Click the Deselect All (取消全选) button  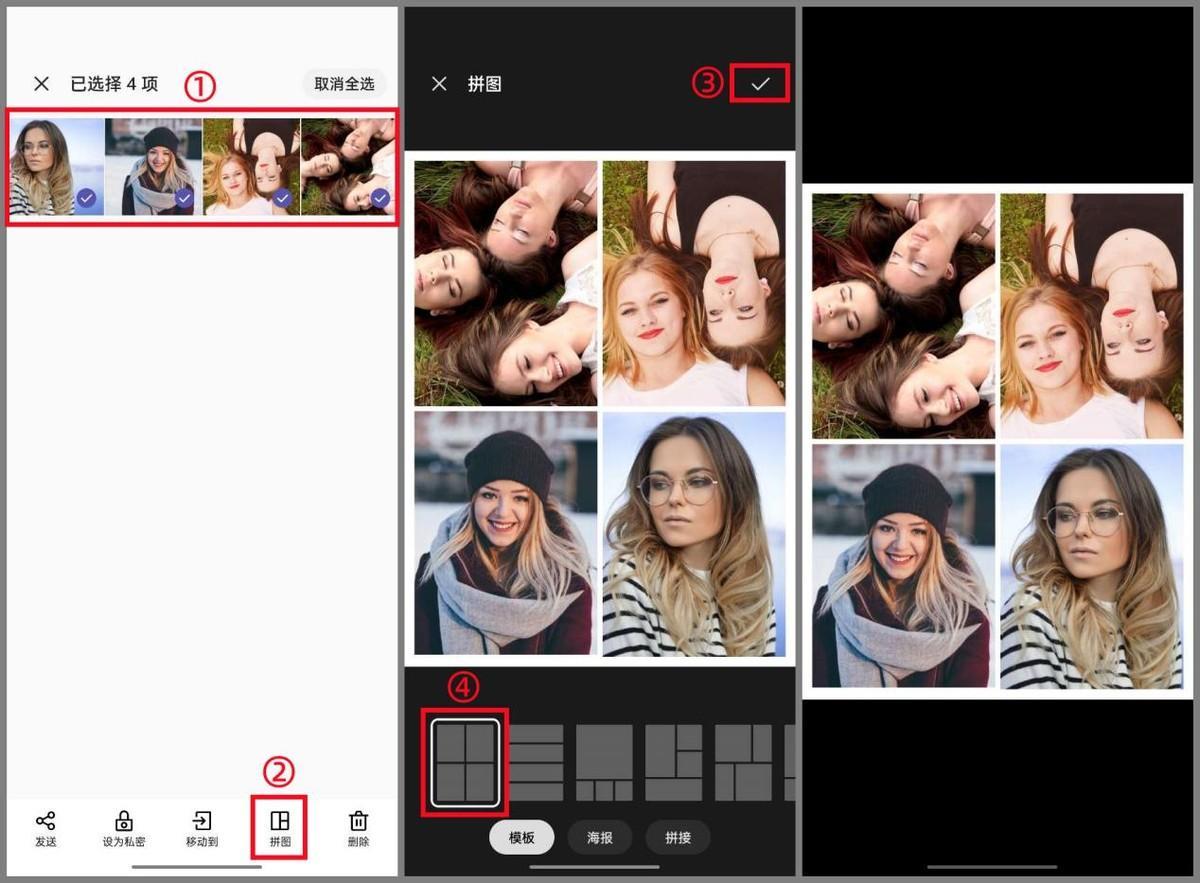point(344,84)
